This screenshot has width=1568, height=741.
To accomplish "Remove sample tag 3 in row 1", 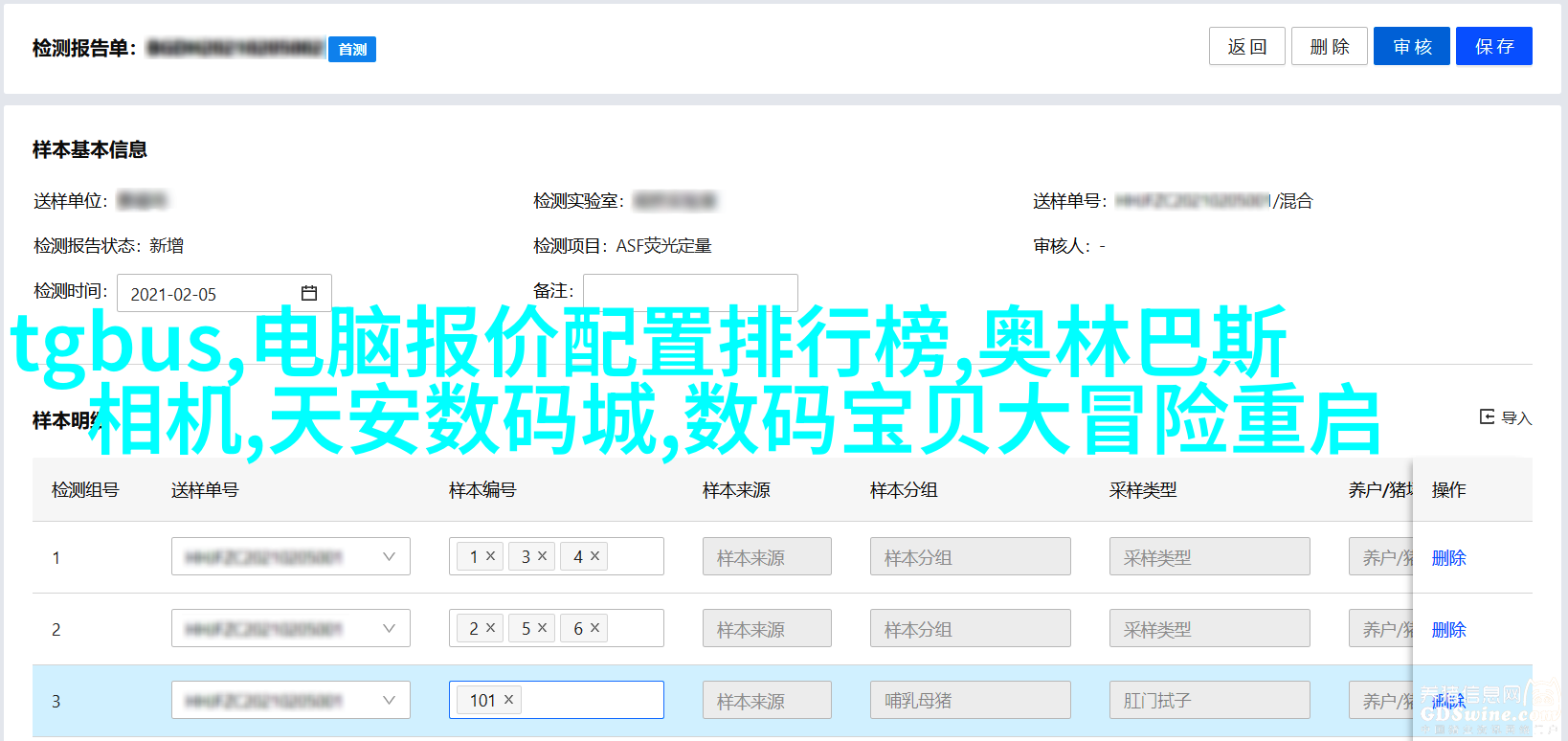I will pyautogui.click(x=543, y=555).
